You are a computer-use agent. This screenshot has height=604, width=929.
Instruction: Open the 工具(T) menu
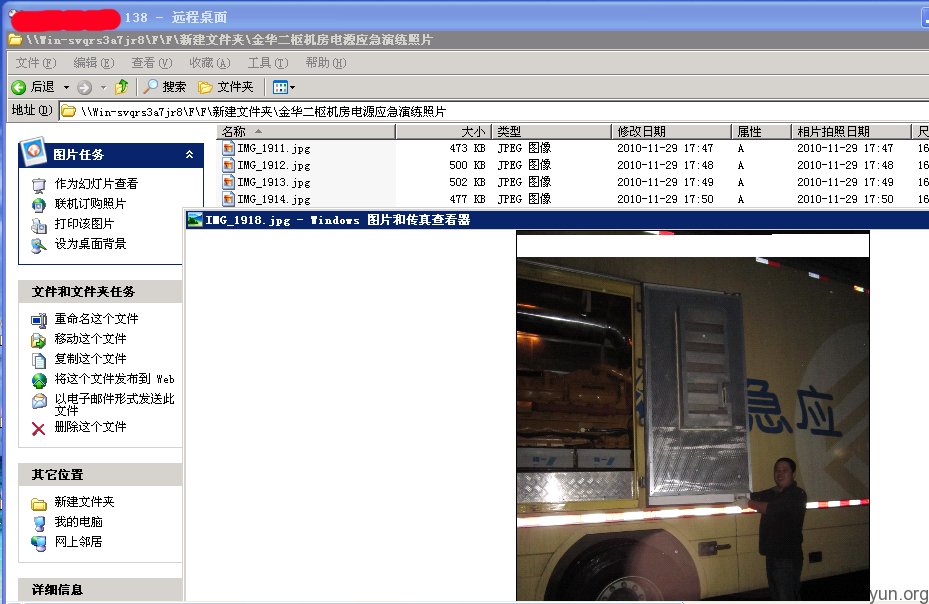[268, 63]
